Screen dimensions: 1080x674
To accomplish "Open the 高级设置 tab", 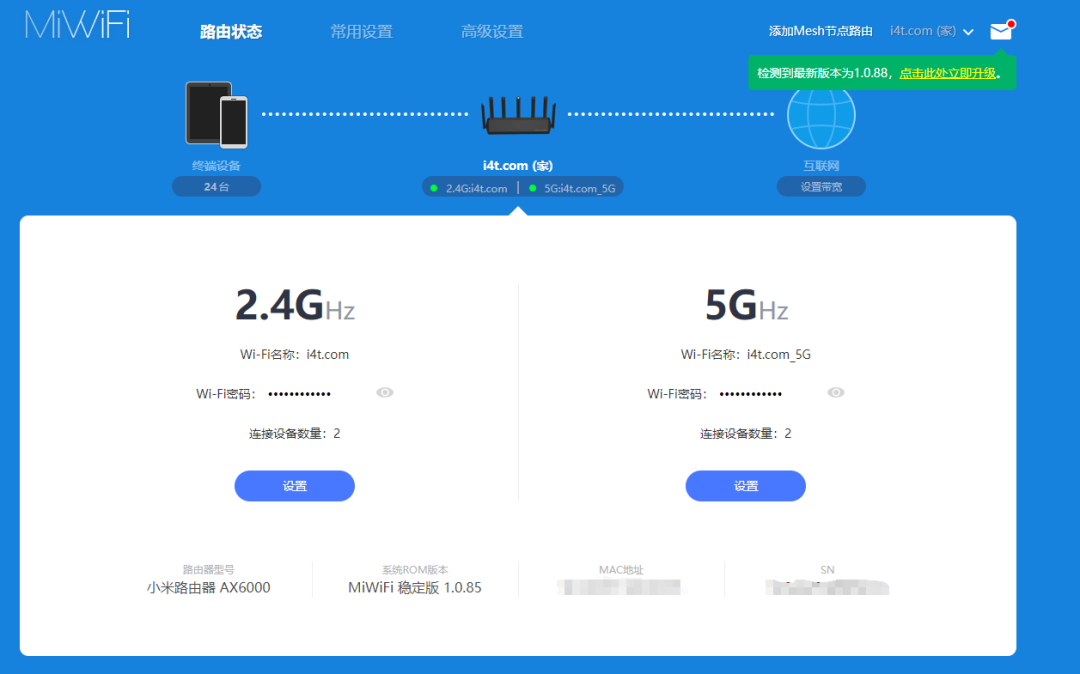I will click(x=492, y=32).
